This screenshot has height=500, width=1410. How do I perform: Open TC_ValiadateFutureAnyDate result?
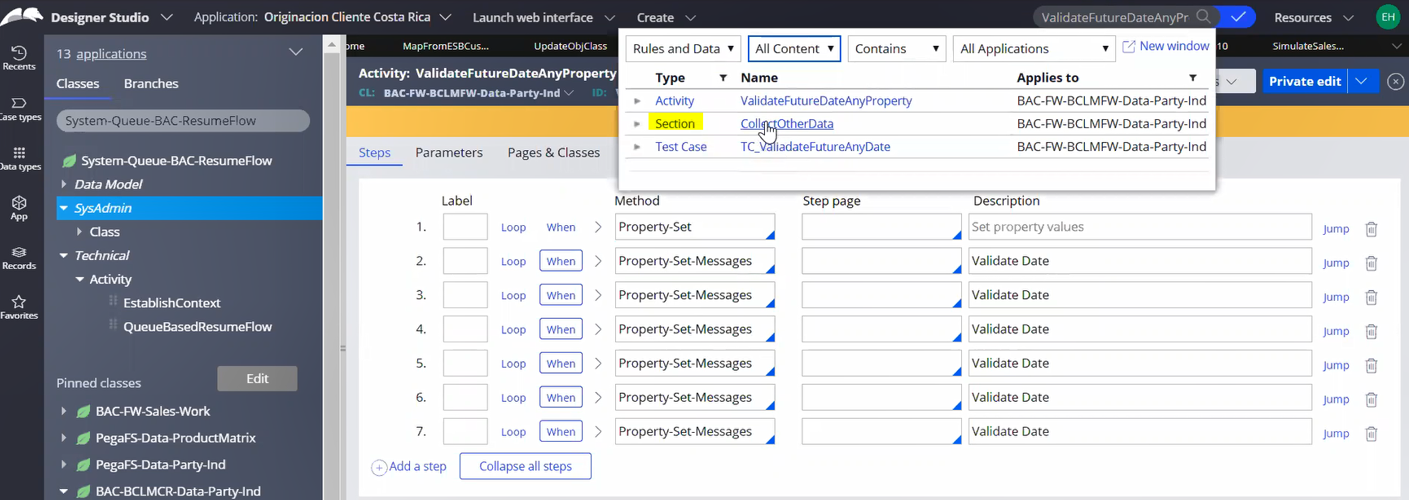(815, 147)
